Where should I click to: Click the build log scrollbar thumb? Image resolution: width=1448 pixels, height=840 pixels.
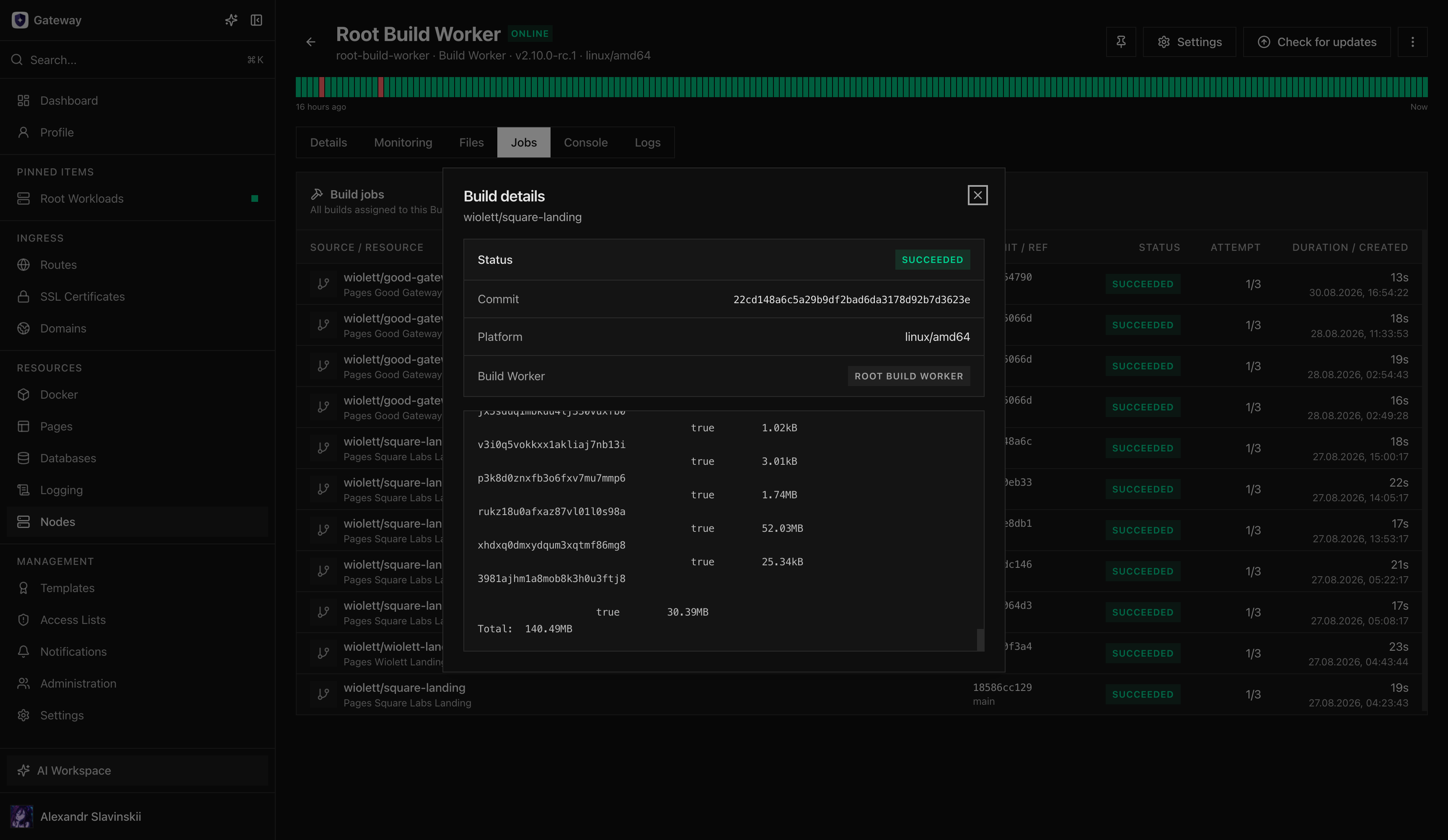(980, 639)
